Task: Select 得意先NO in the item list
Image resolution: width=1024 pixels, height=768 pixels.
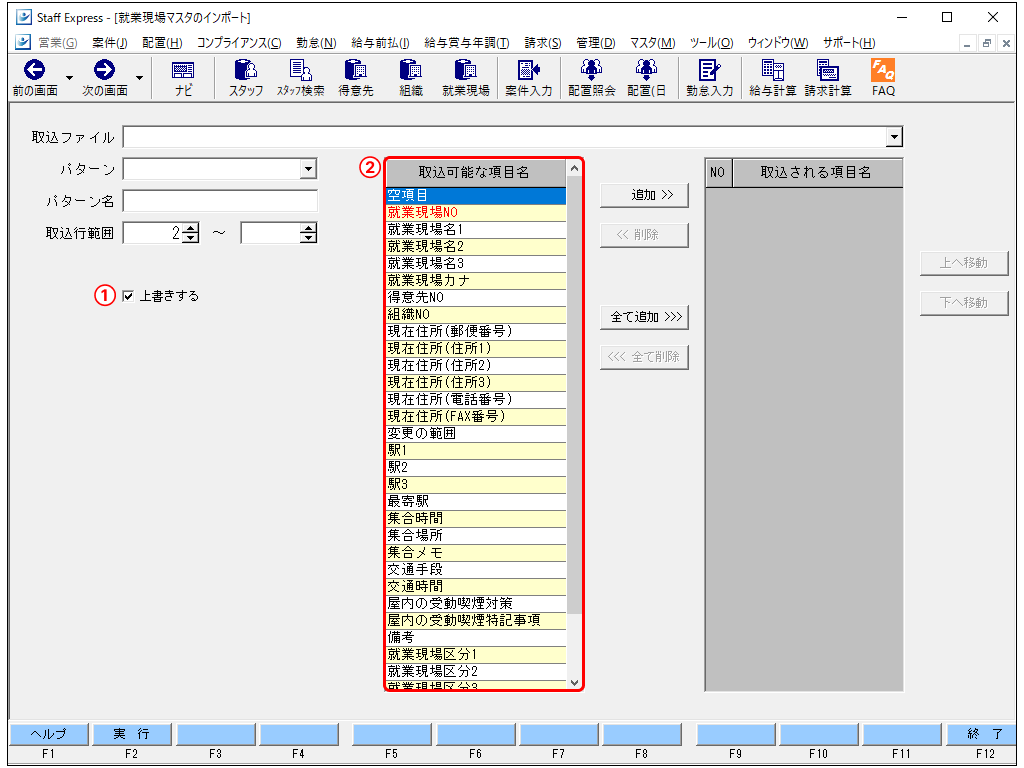Action: [x=476, y=297]
